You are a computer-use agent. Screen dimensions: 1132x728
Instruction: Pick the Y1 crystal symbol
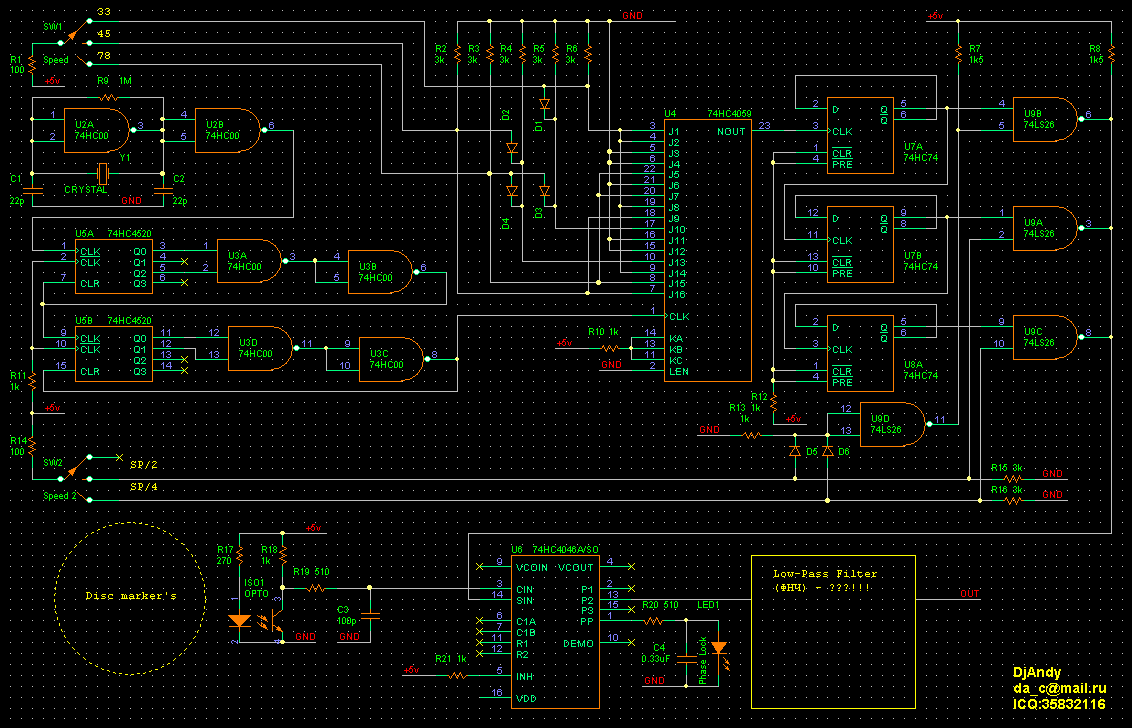click(103, 173)
